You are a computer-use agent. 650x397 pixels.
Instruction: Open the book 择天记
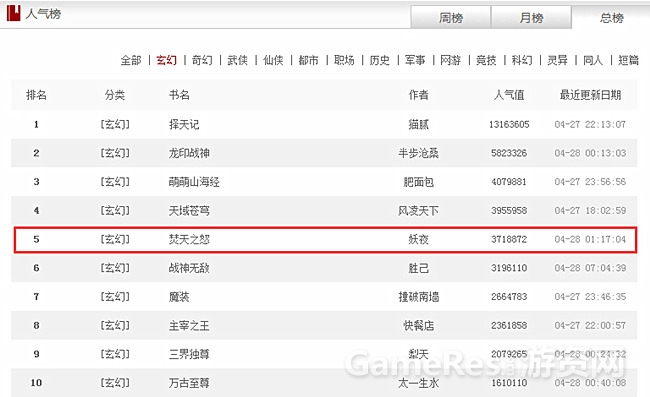[184, 124]
